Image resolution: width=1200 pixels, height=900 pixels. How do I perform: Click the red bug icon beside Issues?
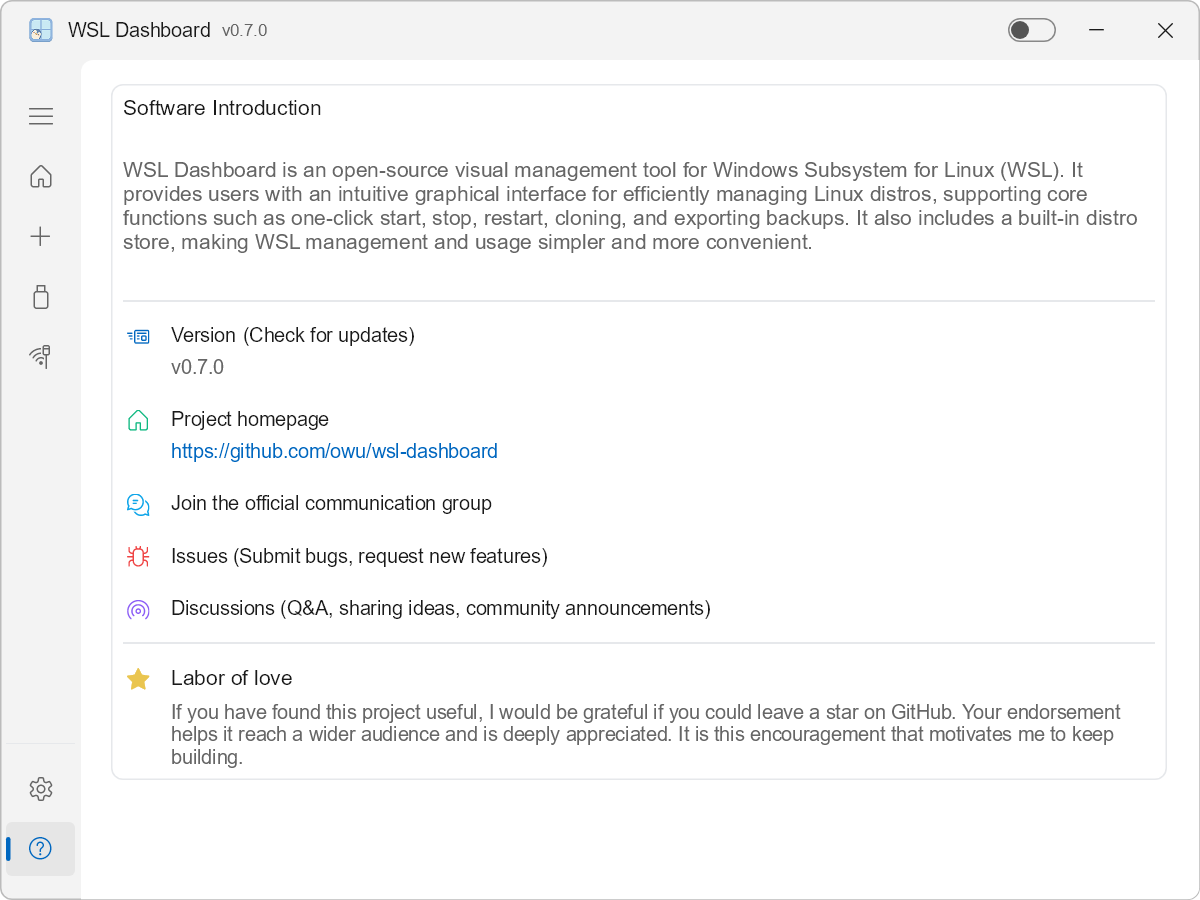click(138, 556)
